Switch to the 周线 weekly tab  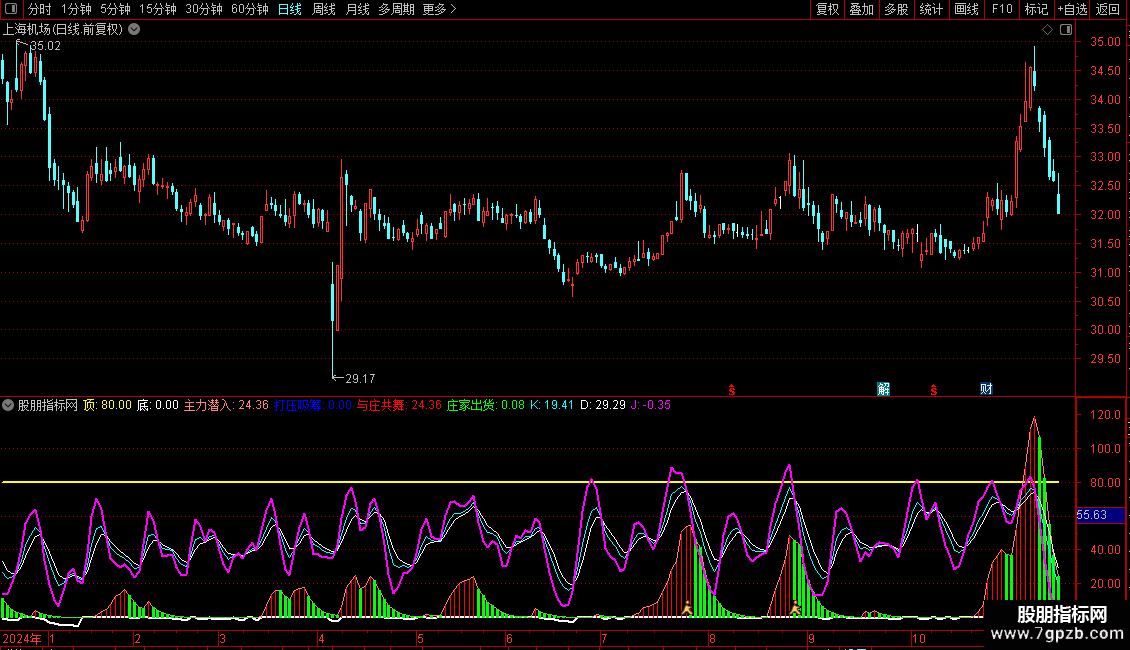coord(324,9)
